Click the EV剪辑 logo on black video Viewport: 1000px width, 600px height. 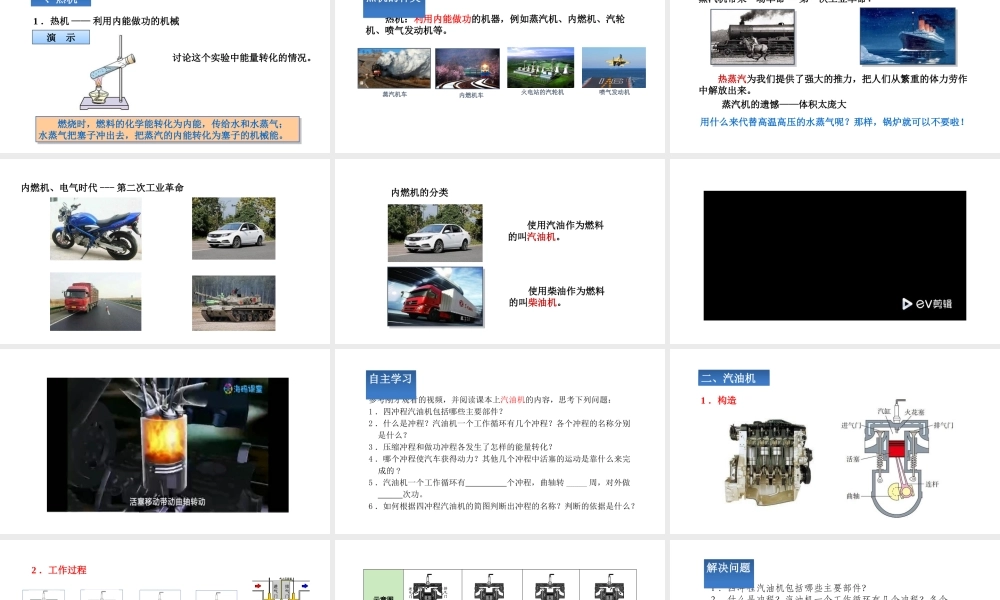pos(927,304)
